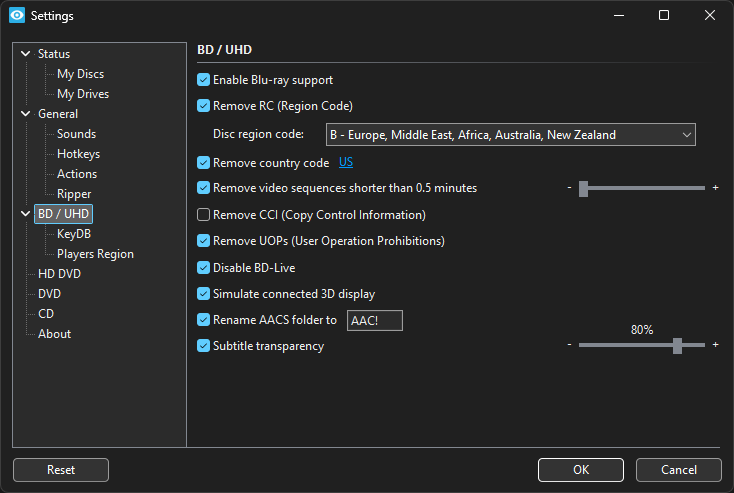
Task: Untick Simulate connected 3D display
Action: coord(204,294)
